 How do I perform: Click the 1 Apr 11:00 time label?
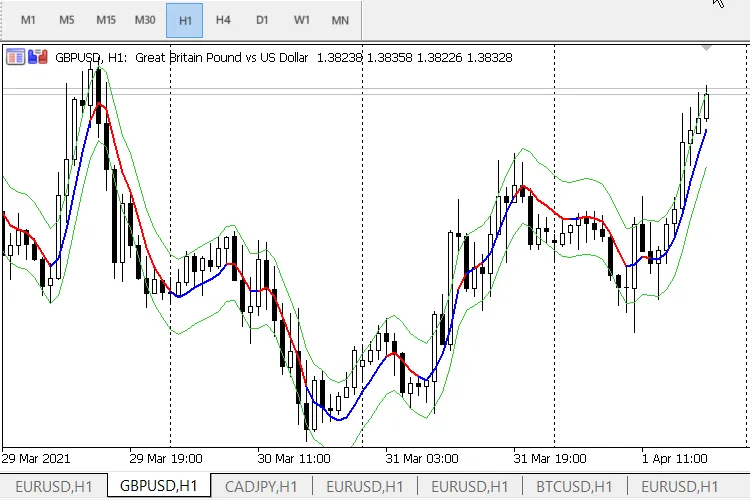pyautogui.click(x=675, y=459)
